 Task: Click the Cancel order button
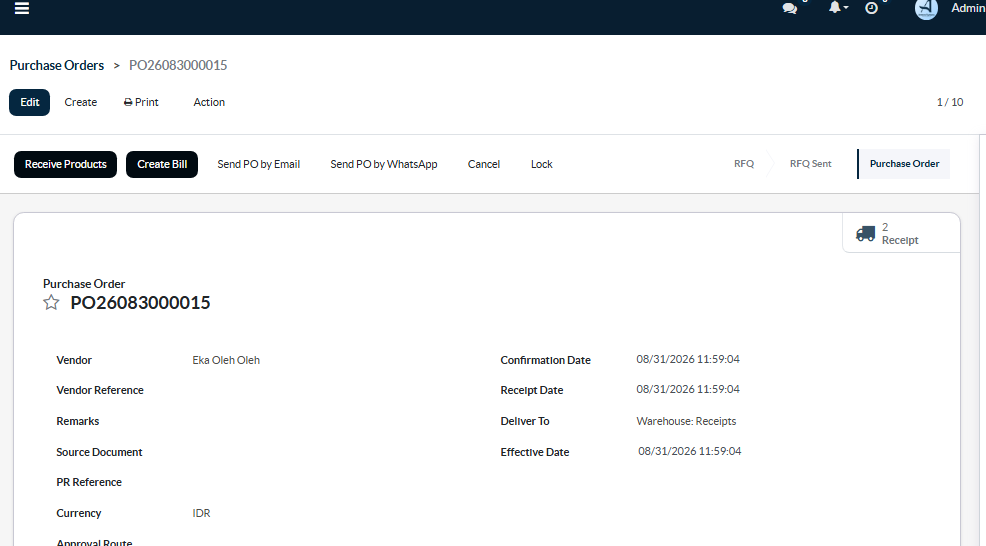tap(484, 164)
